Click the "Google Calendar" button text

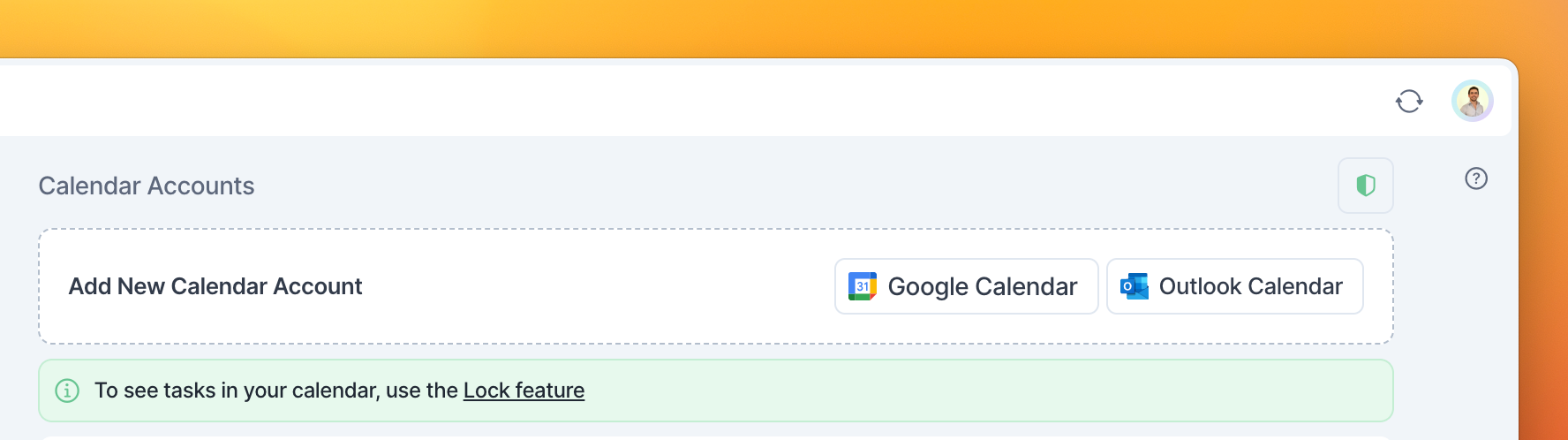pyautogui.click(x=982, y=286)
